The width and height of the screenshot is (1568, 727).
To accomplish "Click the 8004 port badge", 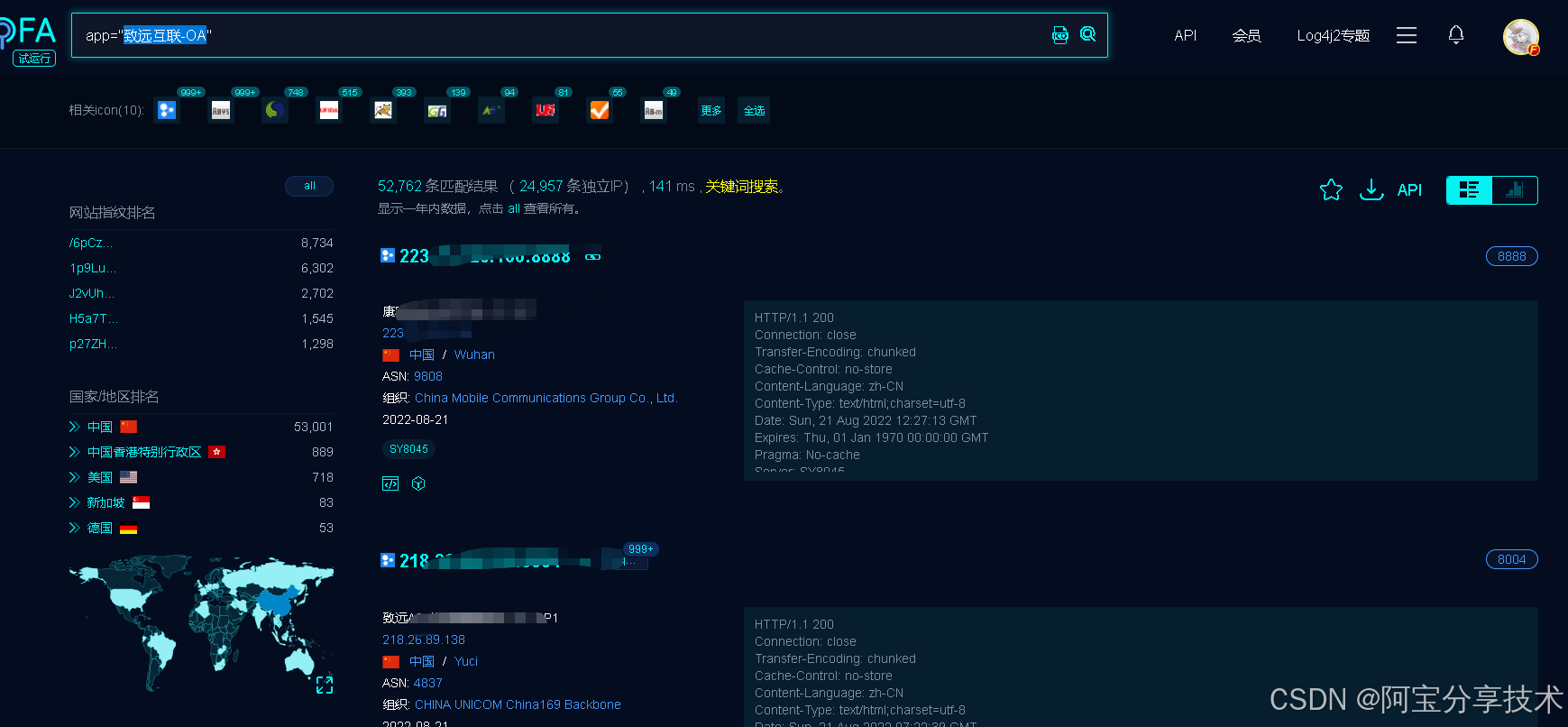I will tap(1511, 559).
